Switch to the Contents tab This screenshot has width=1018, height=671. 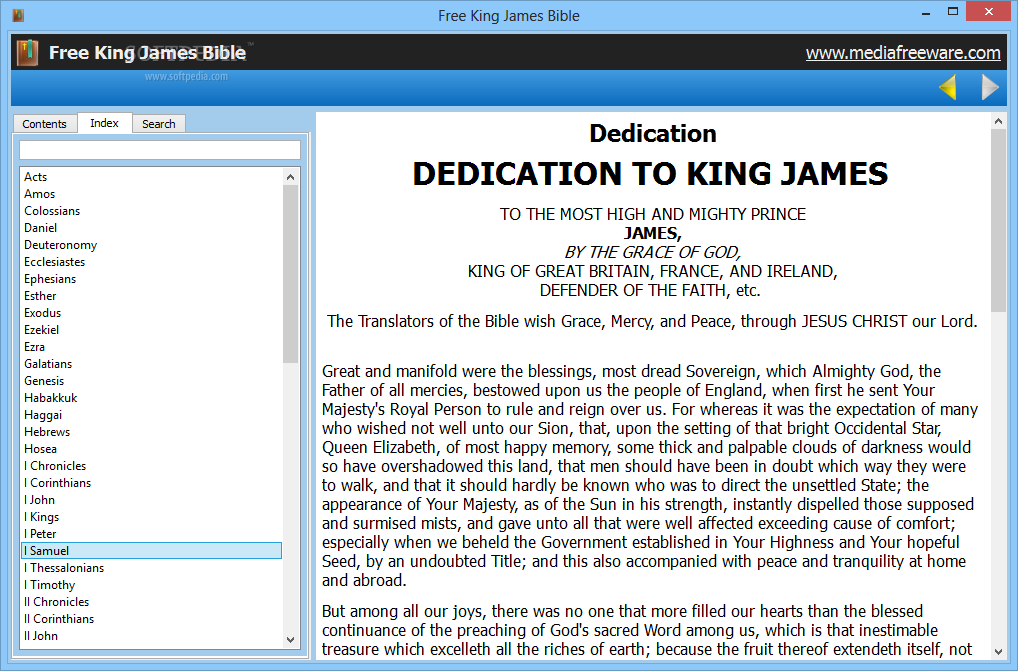[44, 124]
